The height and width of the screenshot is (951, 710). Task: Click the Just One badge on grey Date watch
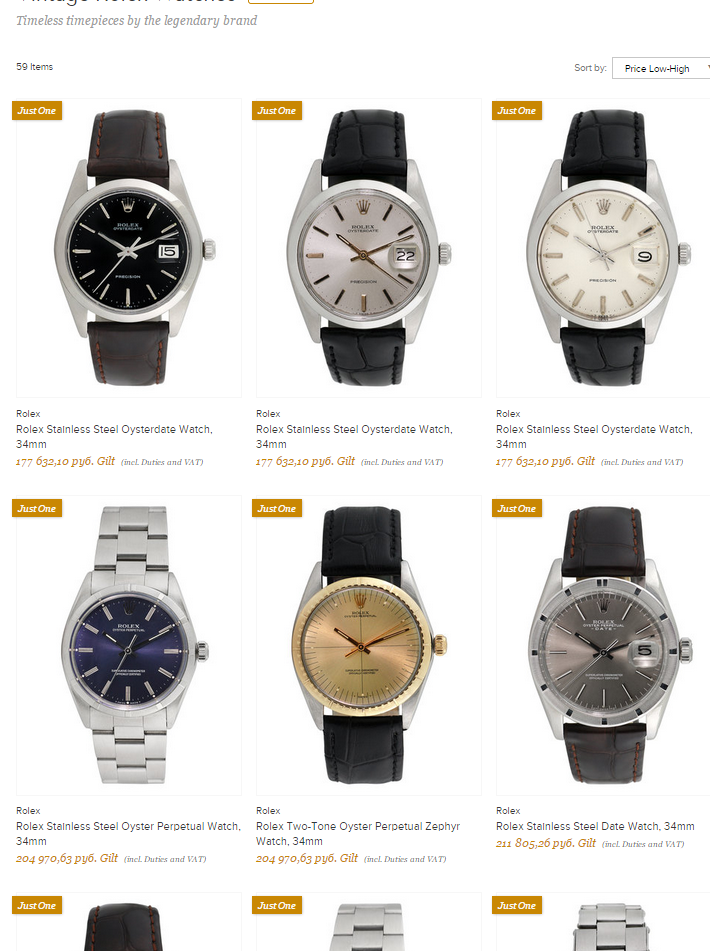[x=517, y=508]
